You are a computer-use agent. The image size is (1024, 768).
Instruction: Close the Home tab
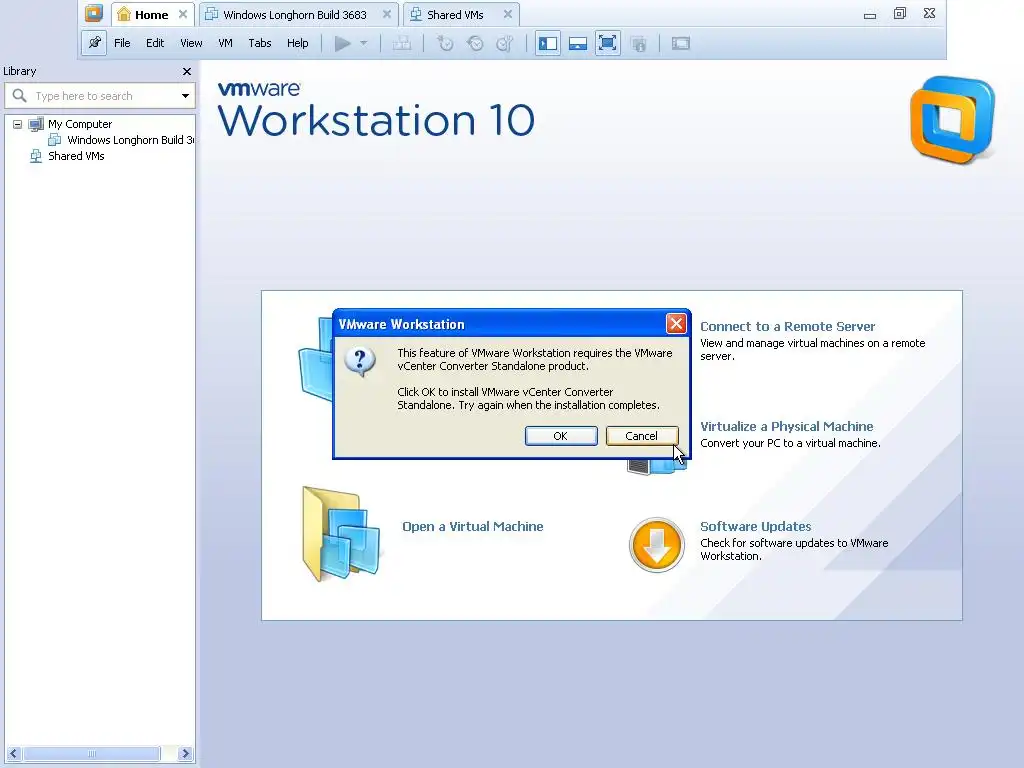183,14
